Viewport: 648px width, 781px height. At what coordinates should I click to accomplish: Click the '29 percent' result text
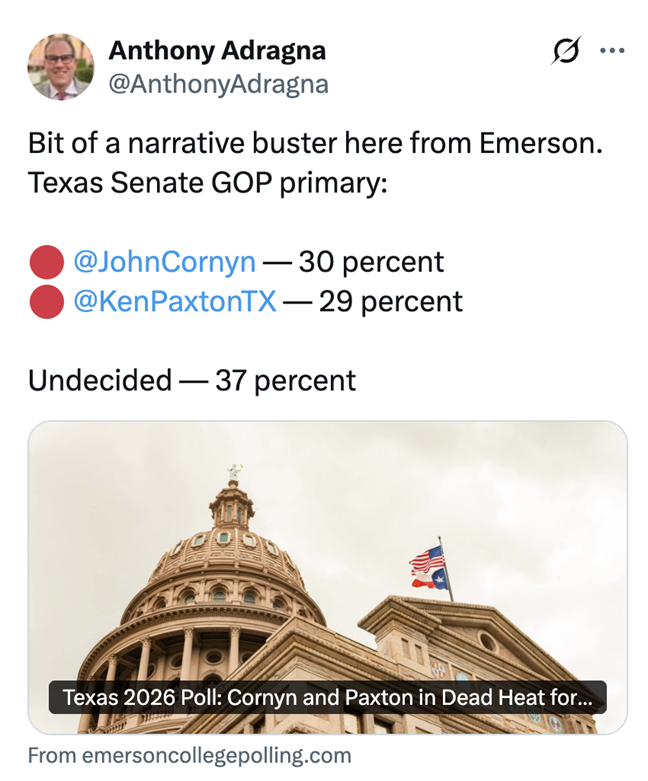pos(391,301)
